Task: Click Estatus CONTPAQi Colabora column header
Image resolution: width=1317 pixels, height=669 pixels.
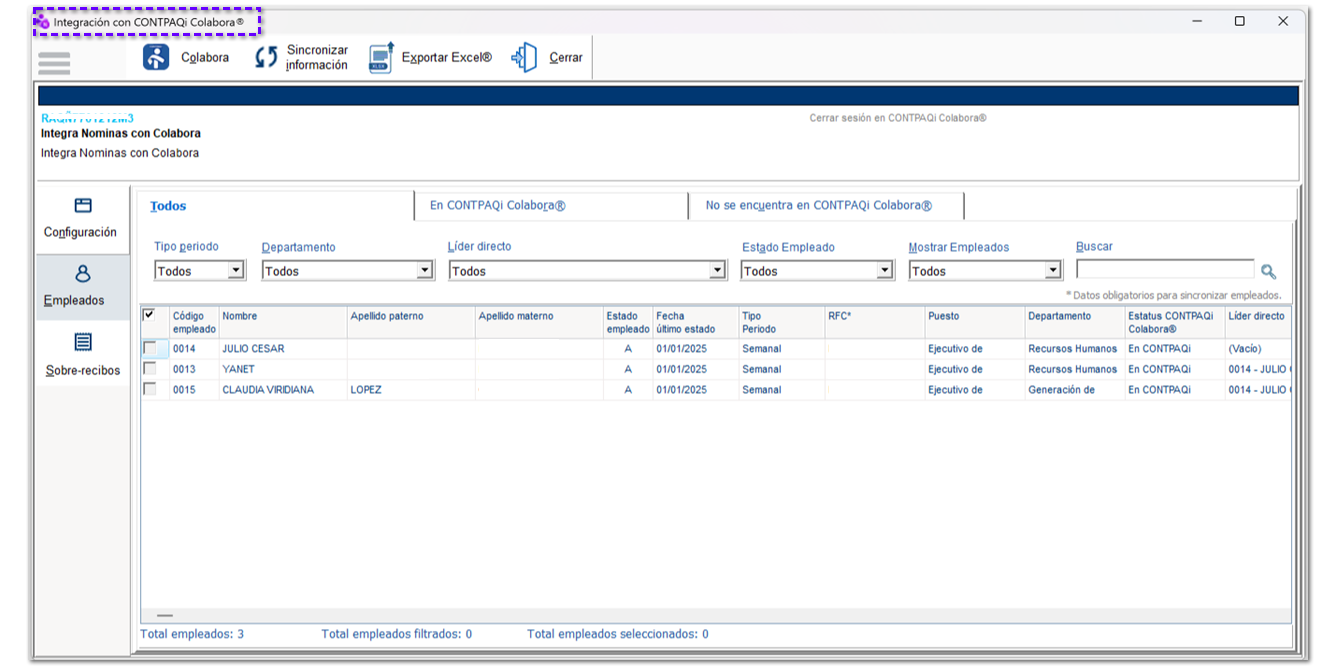Action: 1175,322
